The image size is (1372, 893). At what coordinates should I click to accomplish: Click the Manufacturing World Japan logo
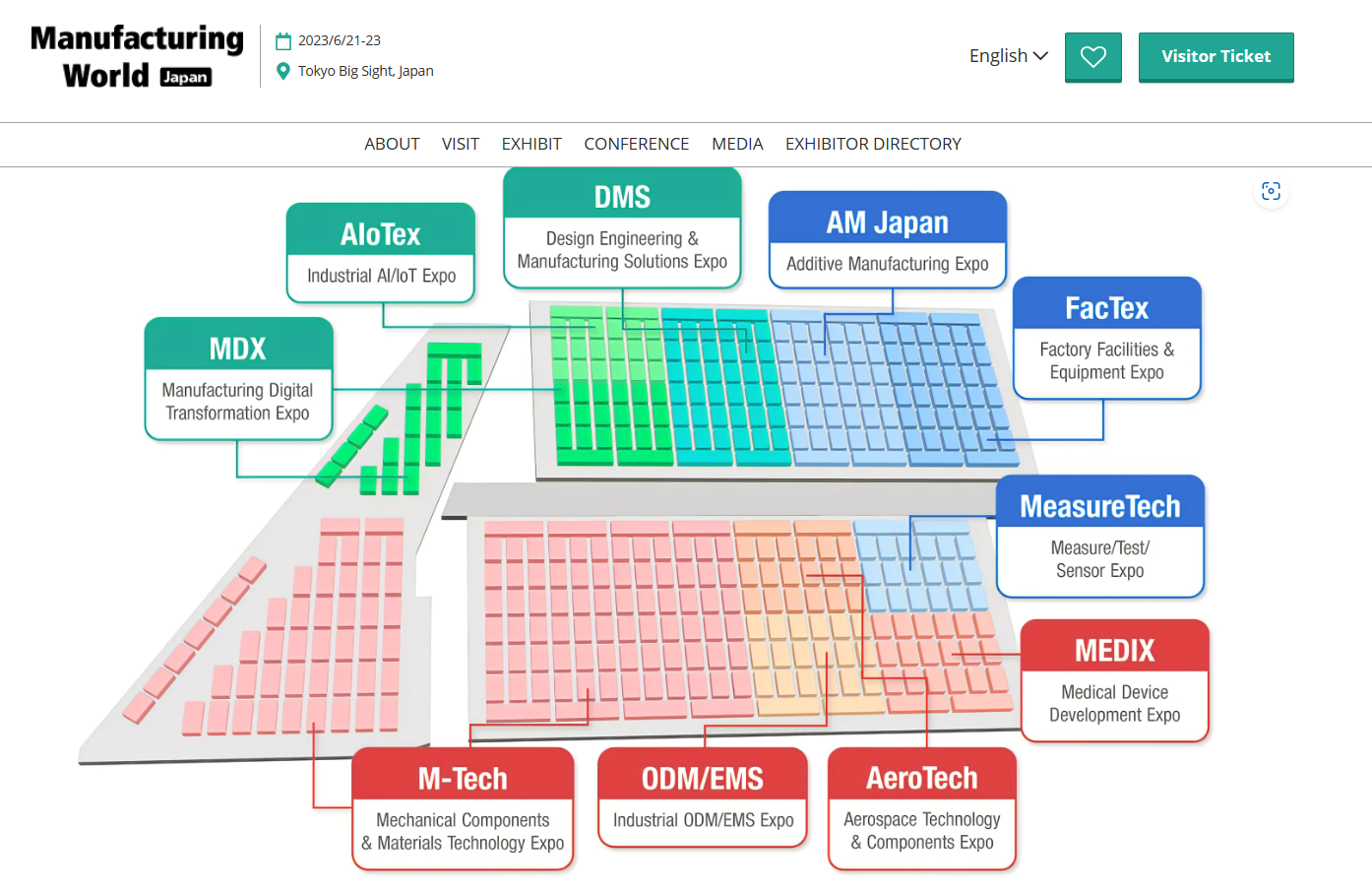[137, 56]
